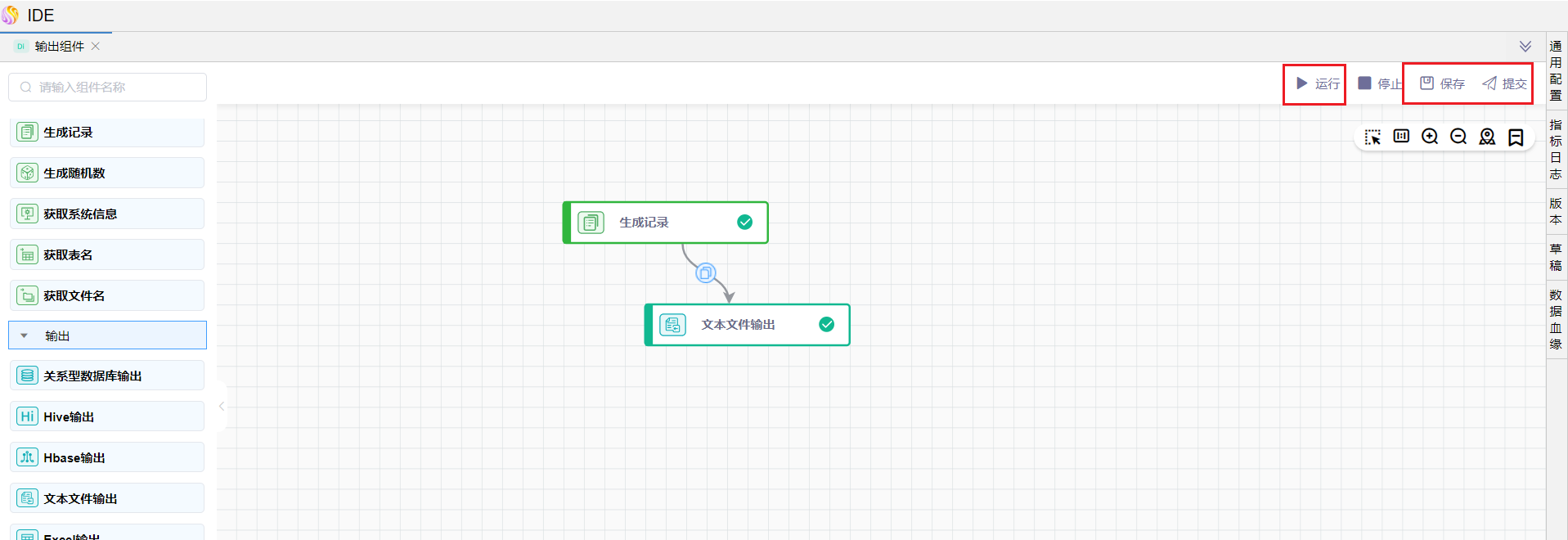Image resolution: width=1568 pixels, height=540 pixels.
Task: Activate the marquee selection tool
Action: 1373,137
